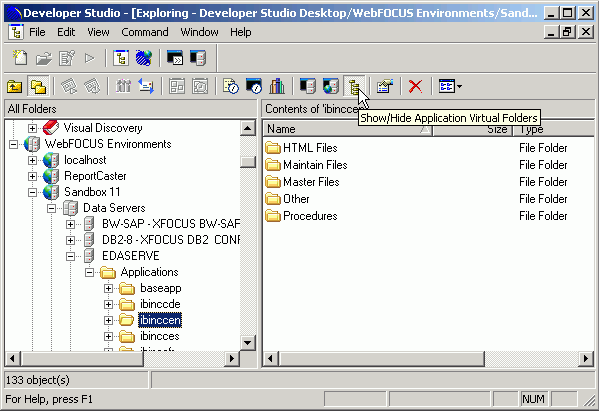Screen dimensions: 599x411
Task: Expand the localhost tree node
Action: 32,160
